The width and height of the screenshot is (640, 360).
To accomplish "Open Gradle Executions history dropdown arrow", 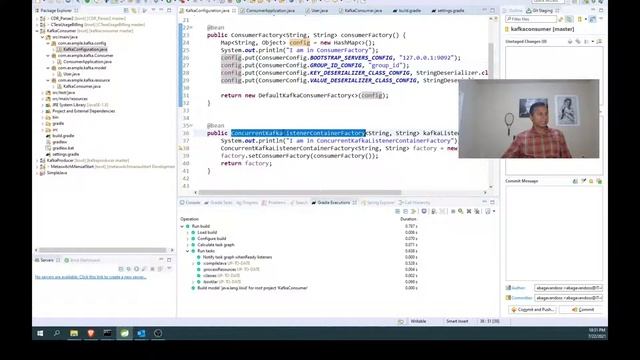I will pos(494,211).
